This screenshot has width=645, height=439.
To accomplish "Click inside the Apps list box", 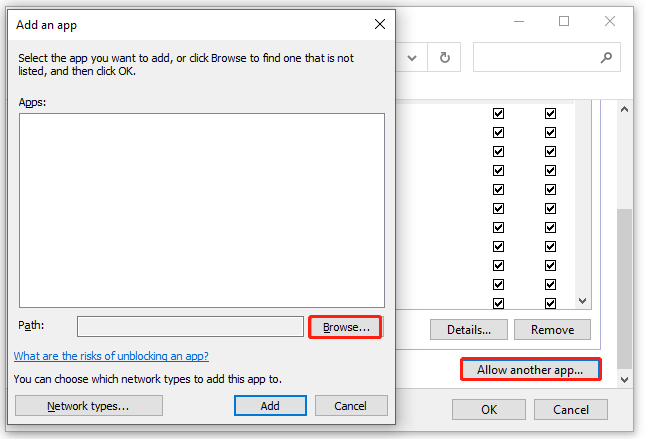I will (202, 210).
